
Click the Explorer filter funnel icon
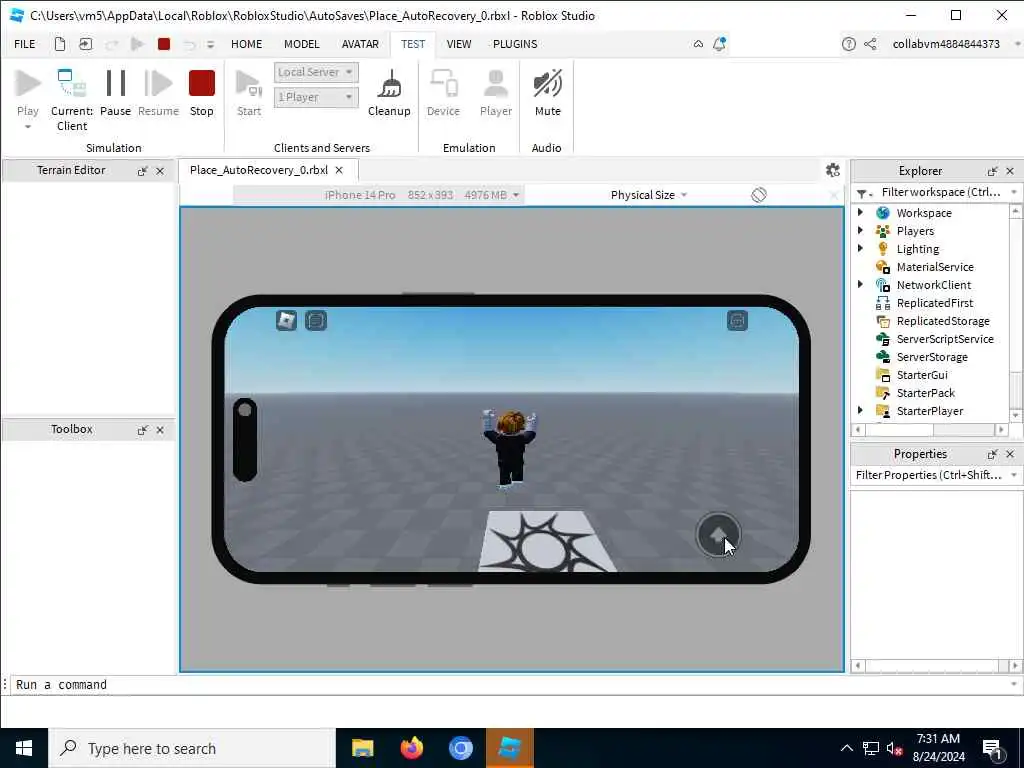863,193
